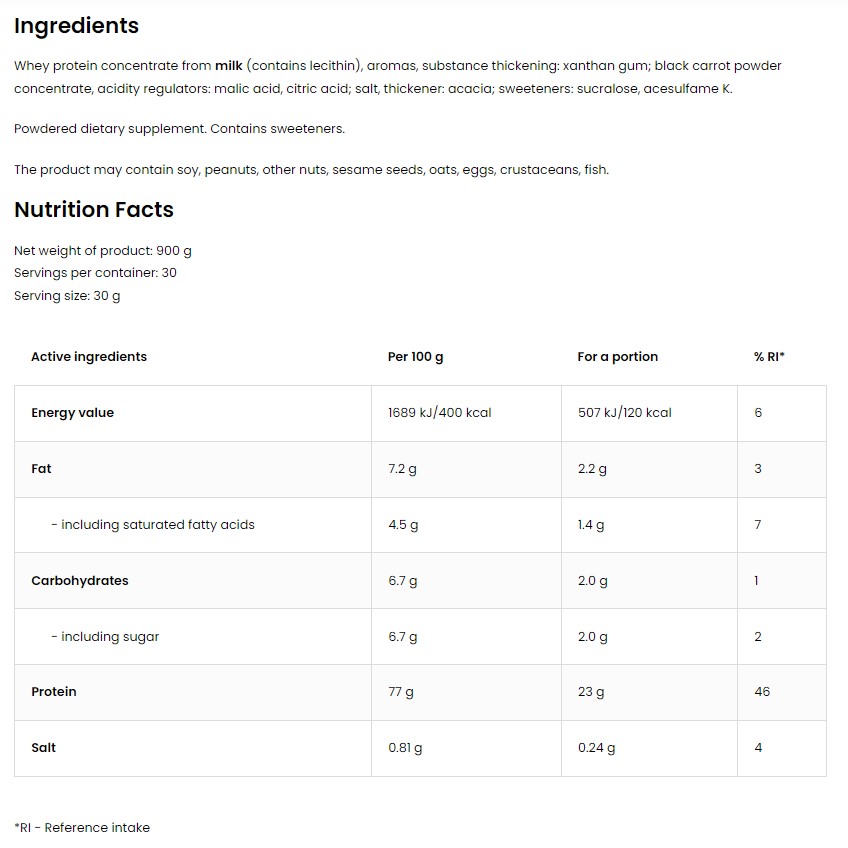This screenshot has width=848, height=848.
Task: Click the 46 percent RI protein cell
Action: (762, 692)
